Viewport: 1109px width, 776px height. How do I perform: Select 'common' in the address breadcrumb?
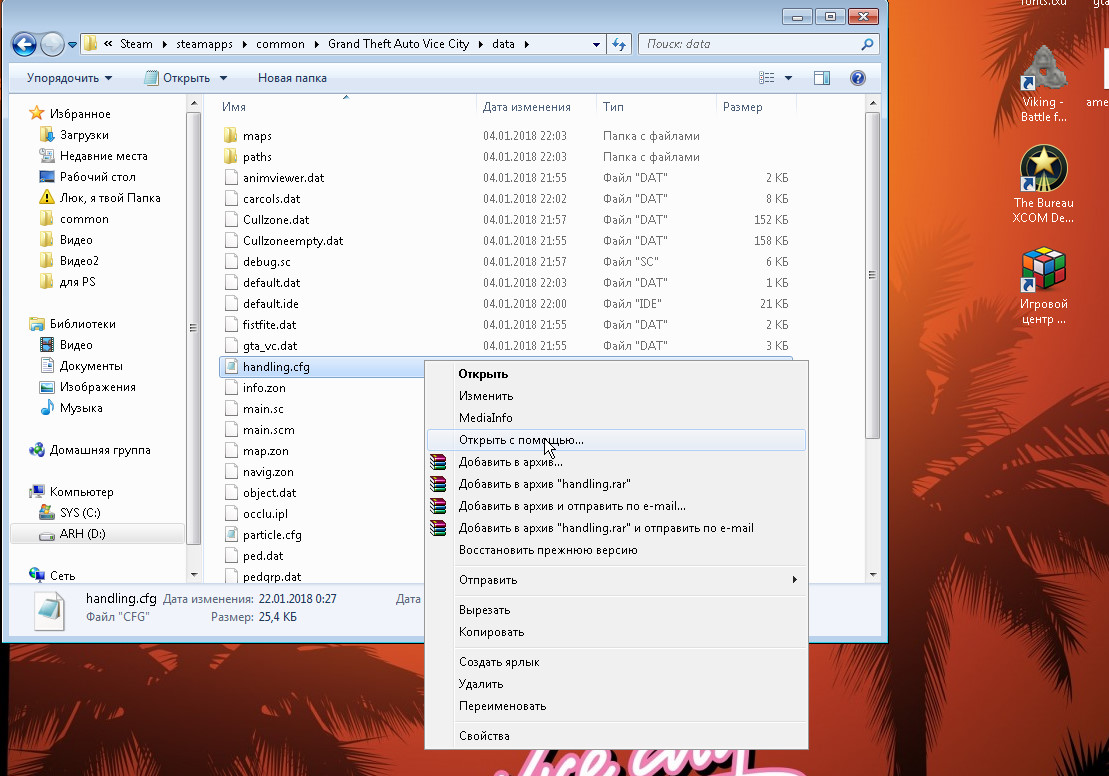(x=280, y=44)
